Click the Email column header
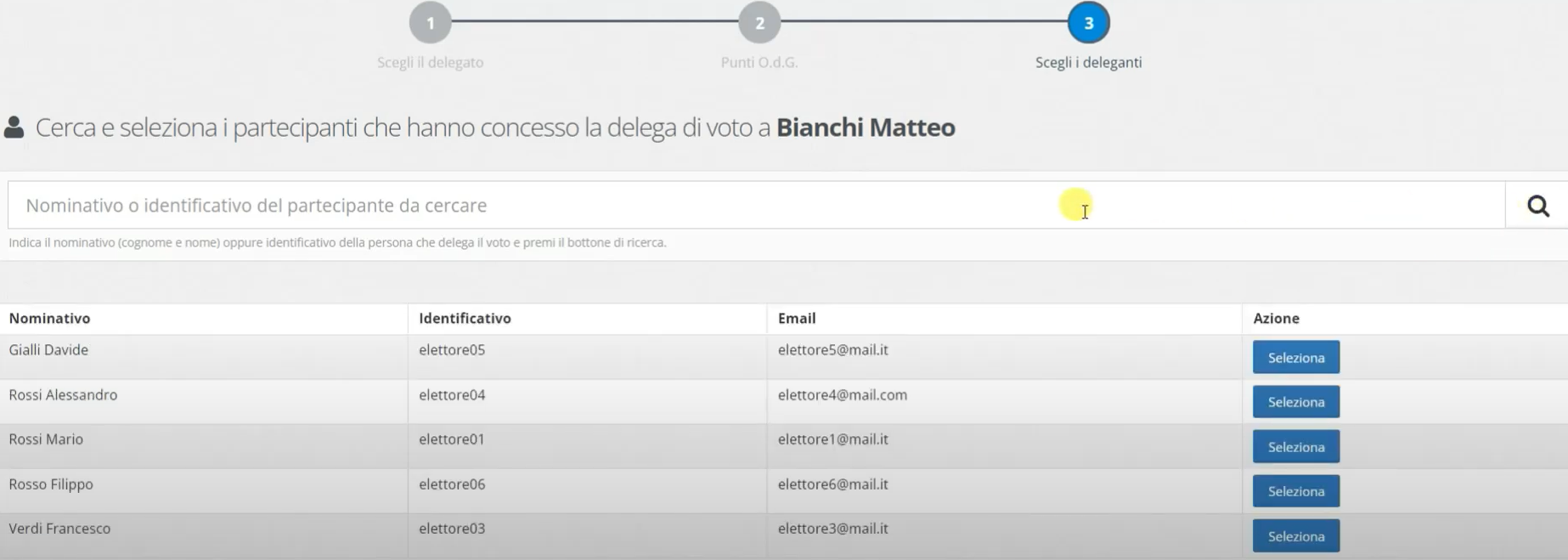Image resolution: width=1568 pixels, height=560 pixels. click(x=797, y=318)
